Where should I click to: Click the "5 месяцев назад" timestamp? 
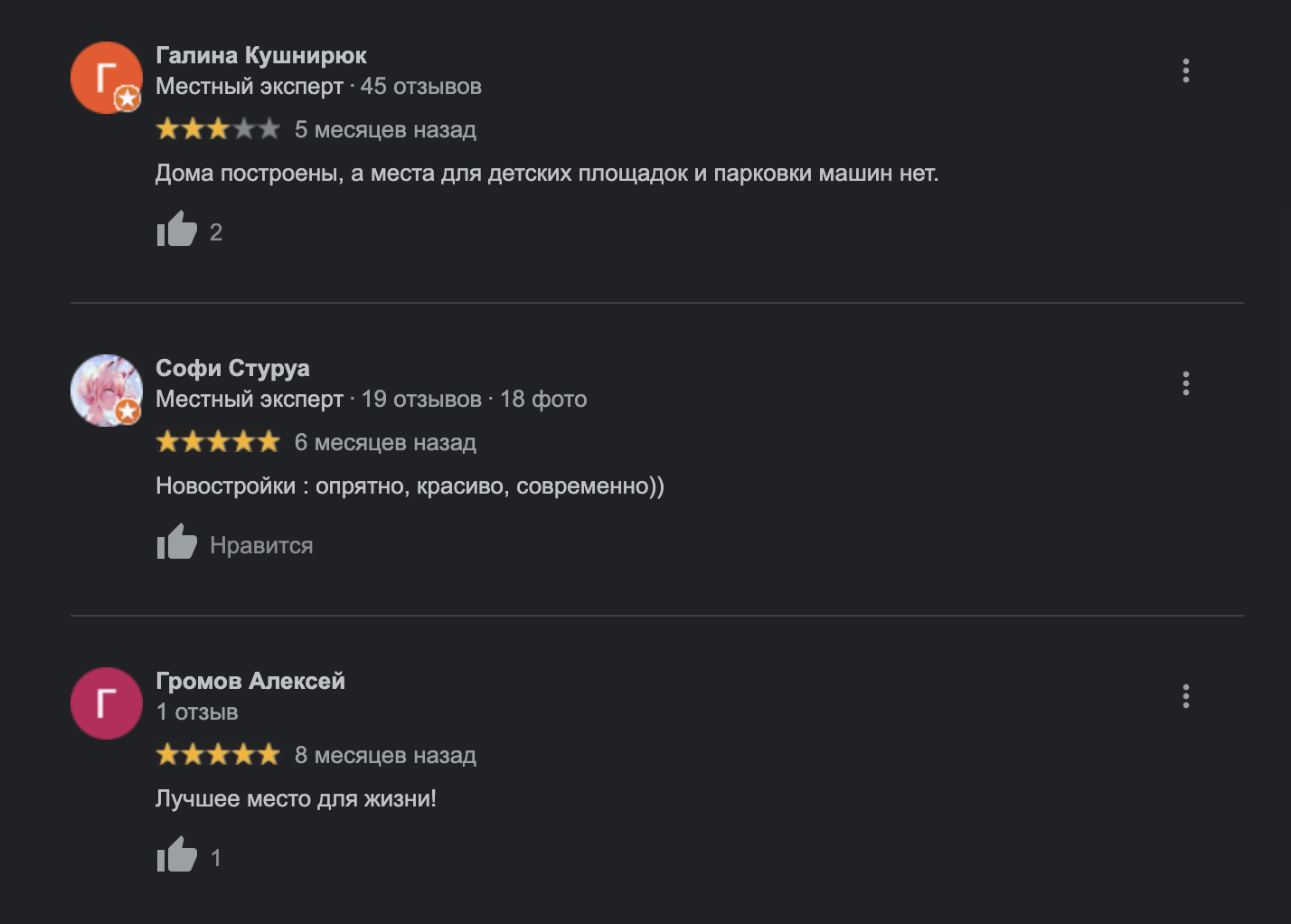pyautogui.click(x=385, y=129)
